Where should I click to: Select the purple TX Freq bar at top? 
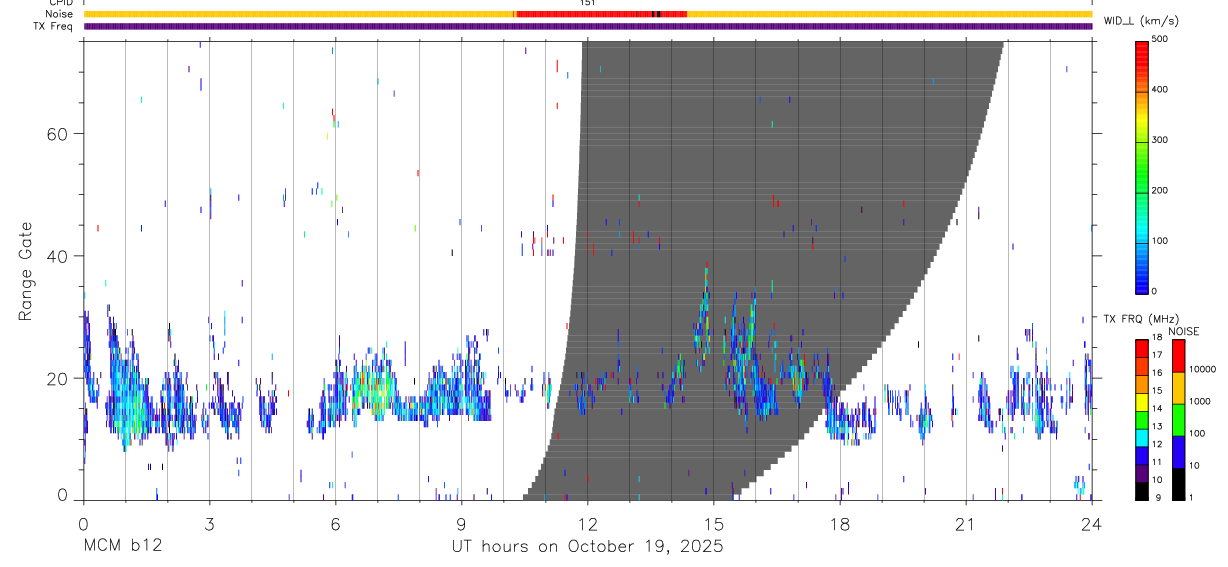click(x=588, y=26)
